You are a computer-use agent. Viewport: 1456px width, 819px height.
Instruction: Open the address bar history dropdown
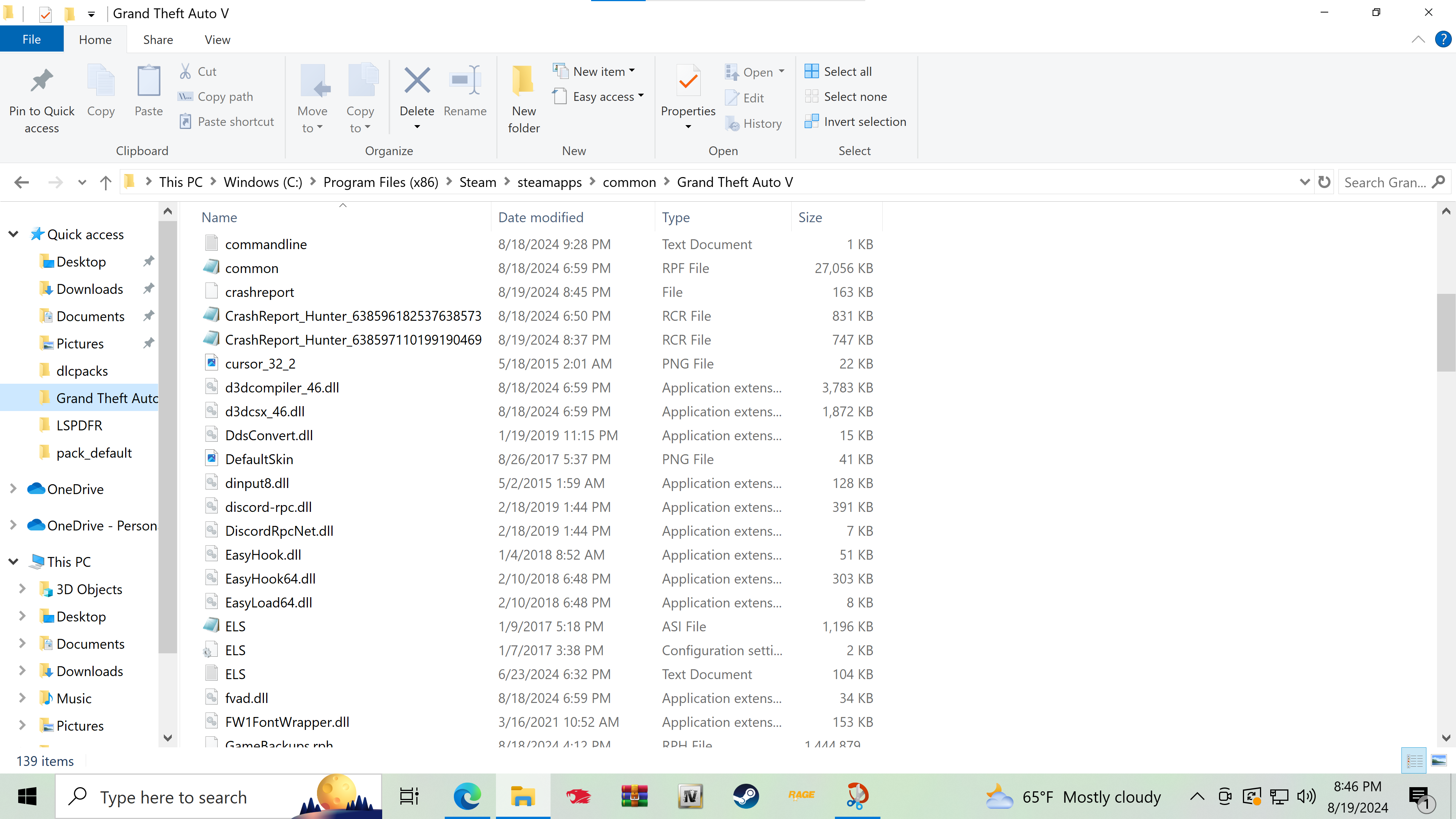1304,182
